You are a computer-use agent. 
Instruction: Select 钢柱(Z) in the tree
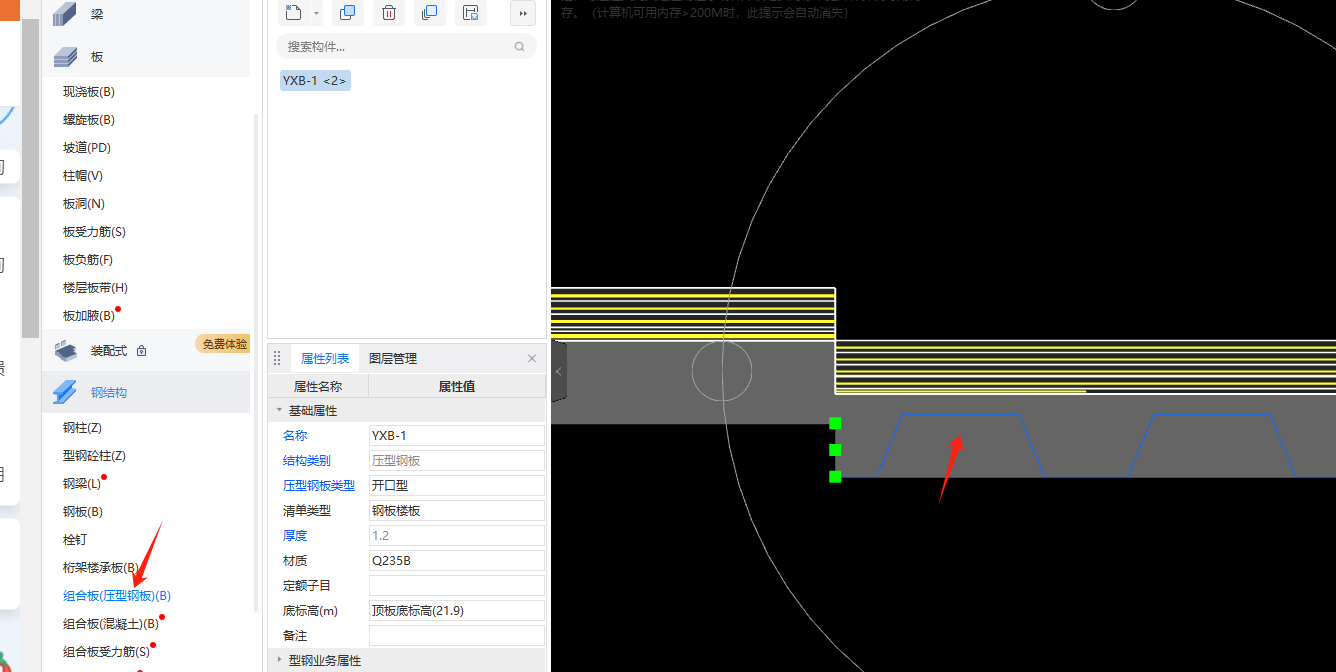pyautogui.click(x=83, y=428)
